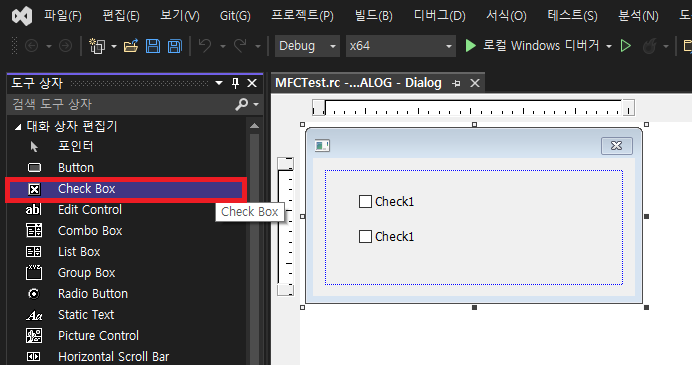Image resolution: width=692 pixels, height=365 pixels.
Task: Expand the debugger target dropdown arrow
Action: 609,46
